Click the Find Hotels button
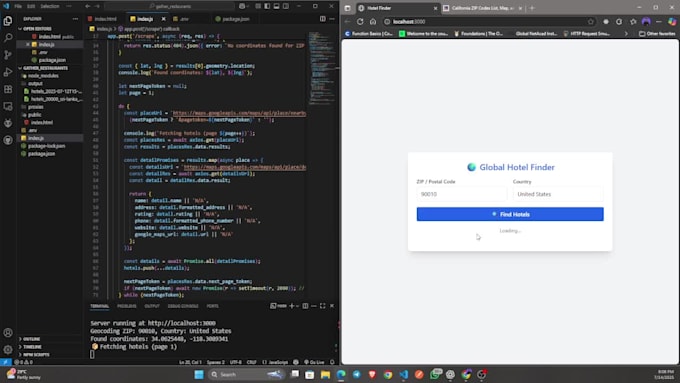 tap(510, 214)
